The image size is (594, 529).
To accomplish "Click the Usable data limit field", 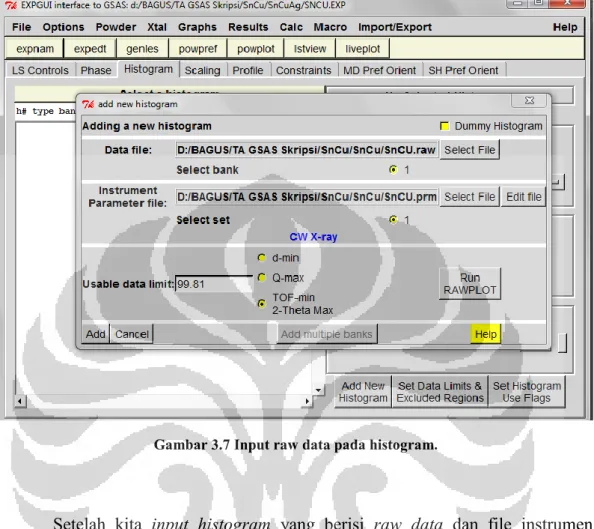I will pyautogui.click(x=214, y=284).
